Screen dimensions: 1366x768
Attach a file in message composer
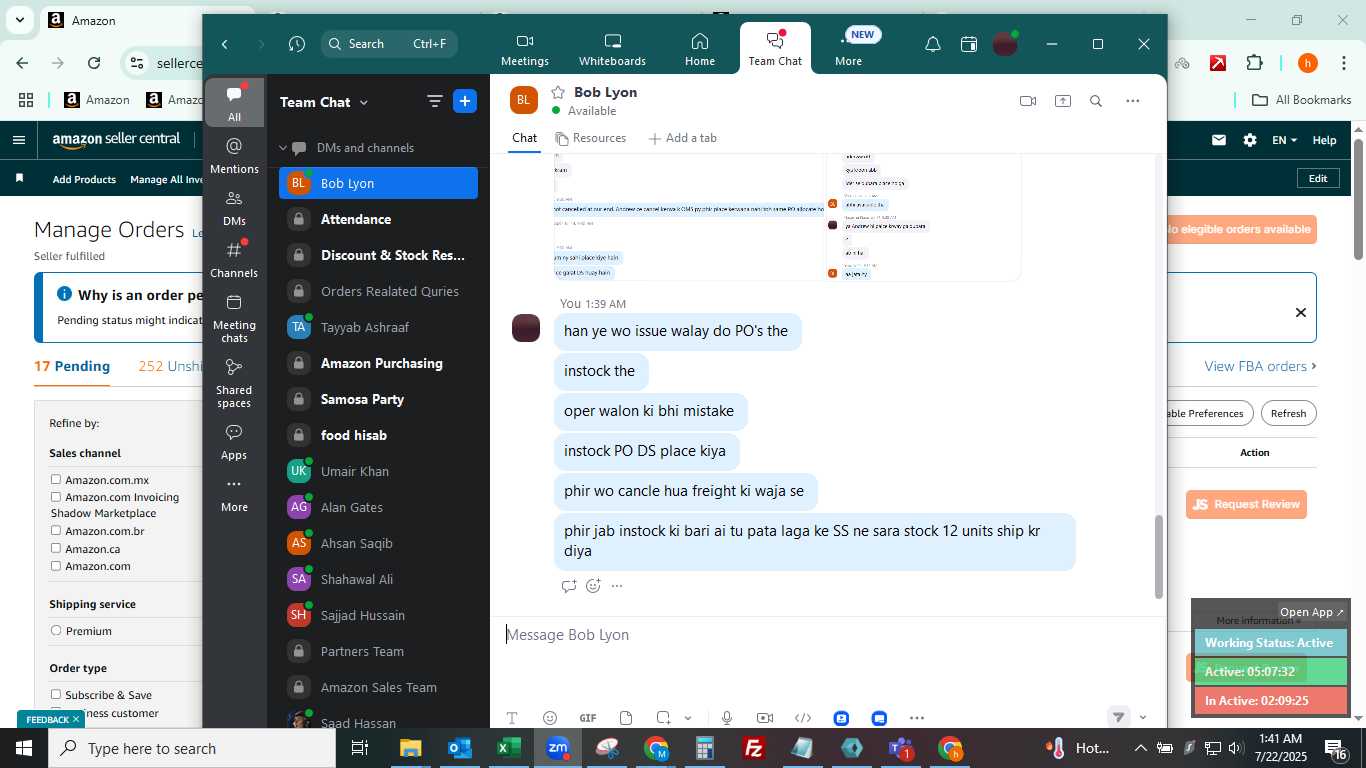tap(626, 718)
